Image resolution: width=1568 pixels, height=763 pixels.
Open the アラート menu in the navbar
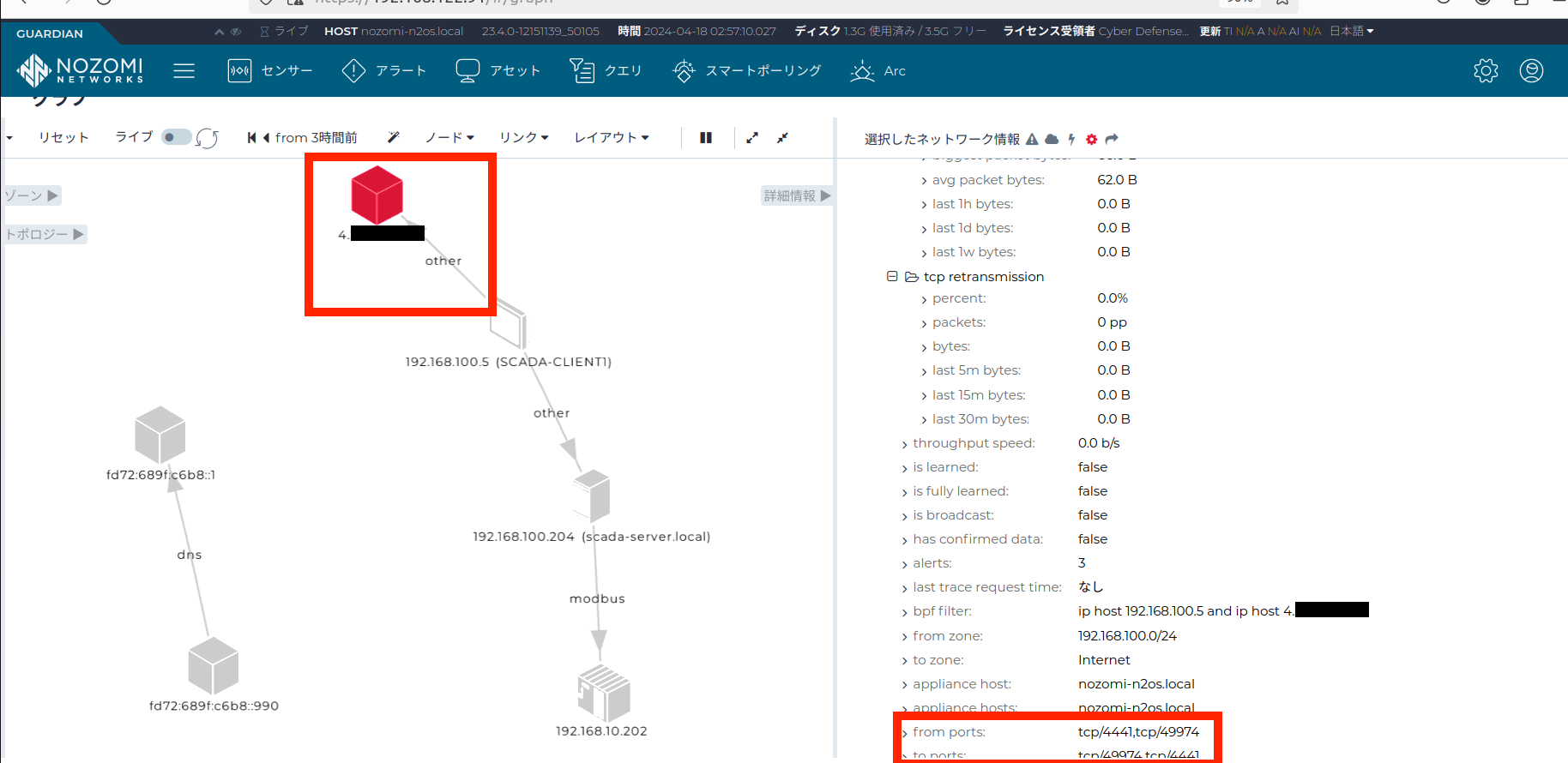383,70
